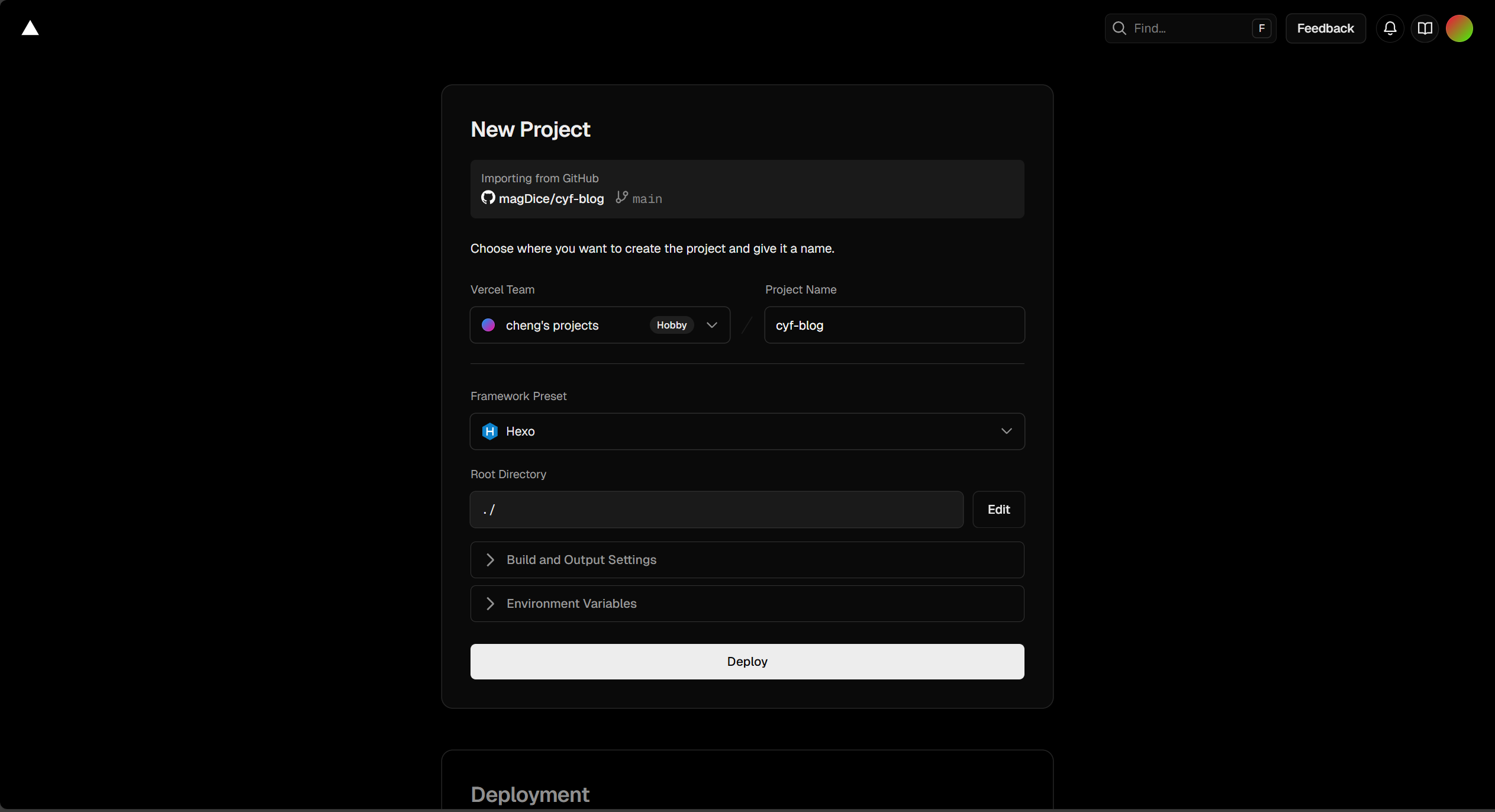
Task: Click the git branch icon near main
Action: [621, 197]
